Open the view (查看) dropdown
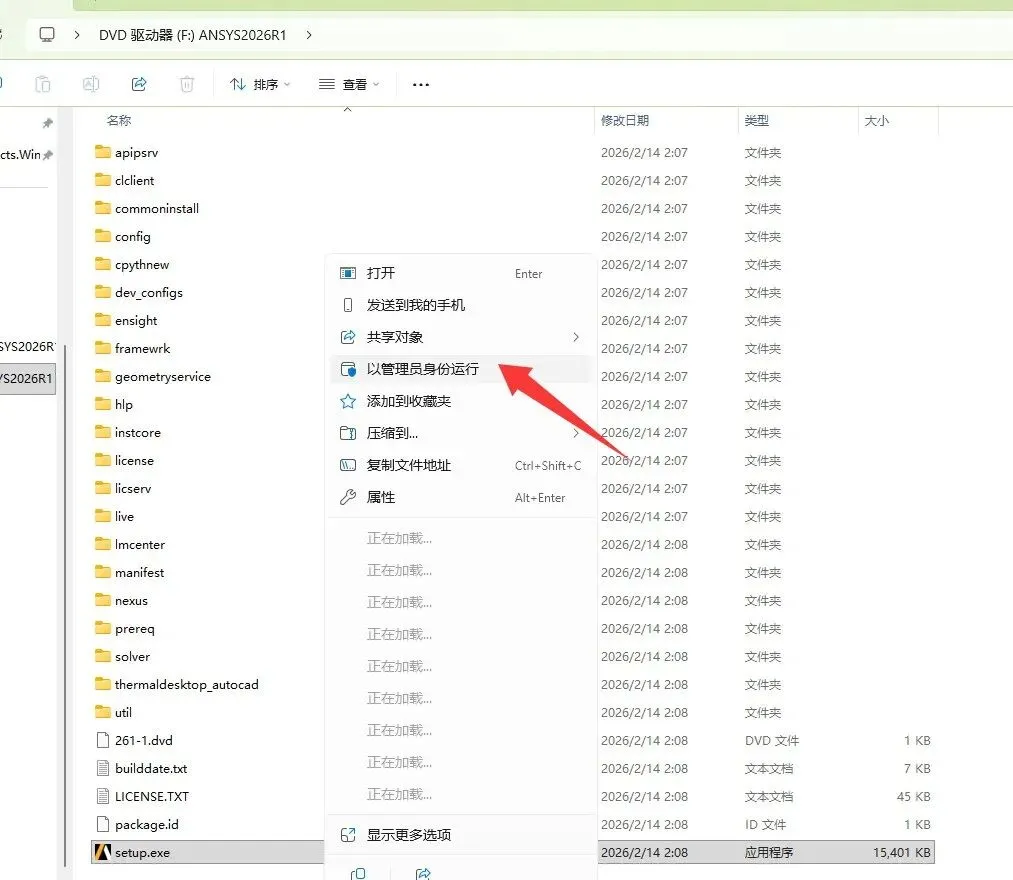The image size is (1013, 880). (349, 84)
